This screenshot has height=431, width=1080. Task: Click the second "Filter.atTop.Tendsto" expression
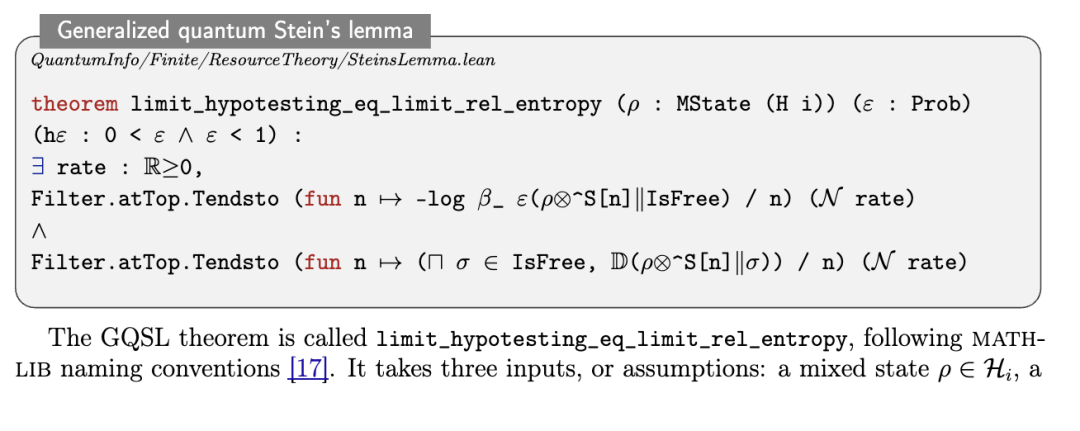[x=155, y=262]
